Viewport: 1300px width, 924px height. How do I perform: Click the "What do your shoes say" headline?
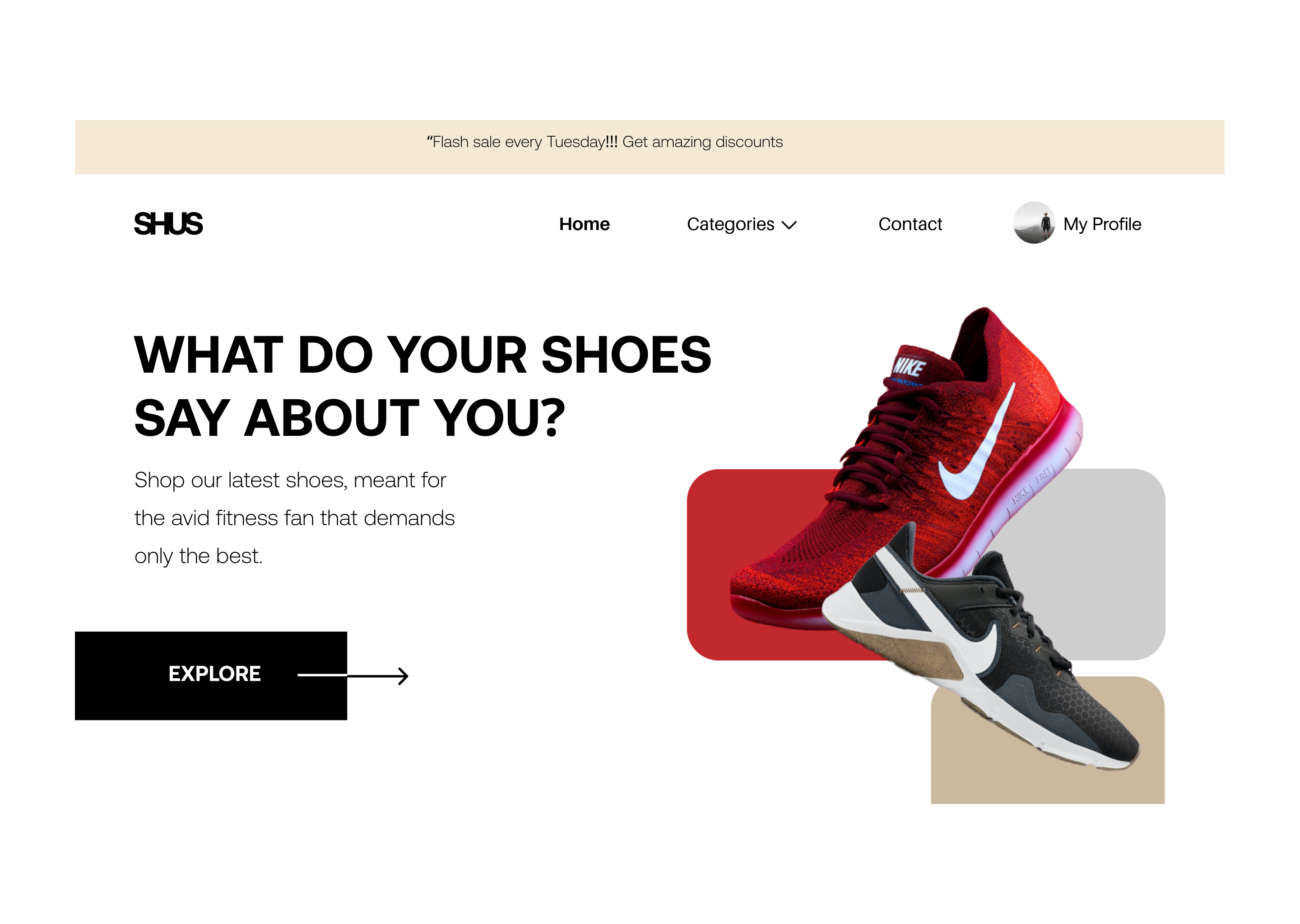(x=422, y=386)
